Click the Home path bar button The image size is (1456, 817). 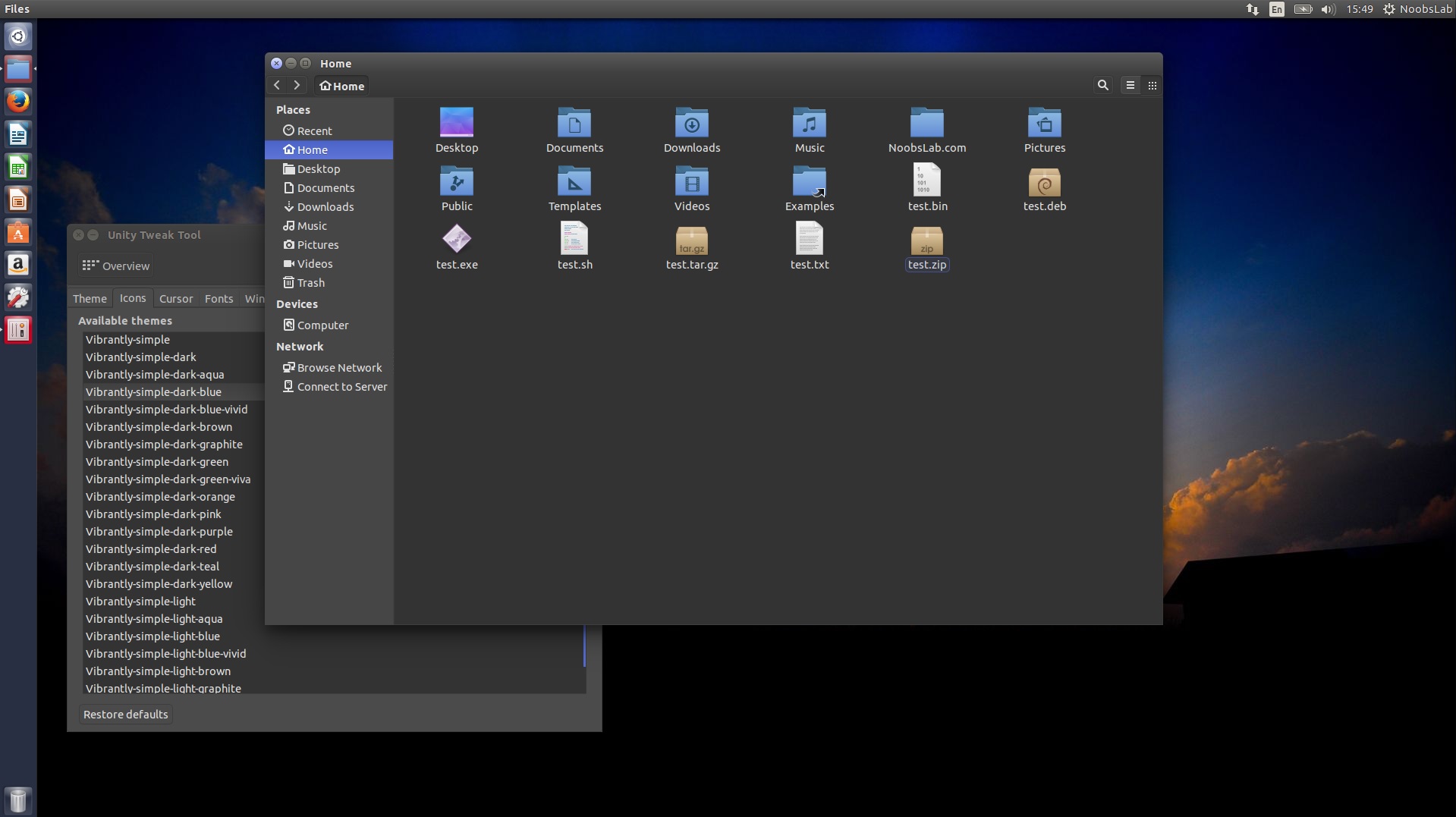(342, 86)
